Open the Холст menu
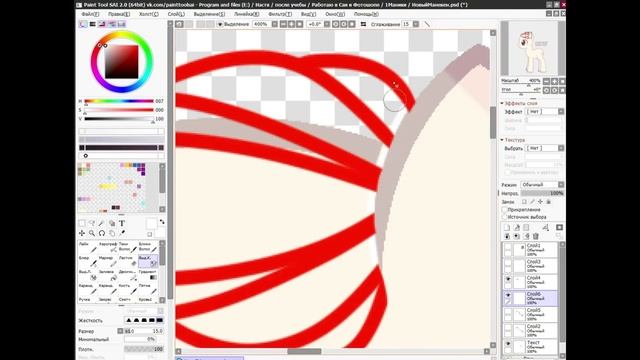The height and width of the screenshot is (360, 640). pyautogui.click(x=149, y=14)
